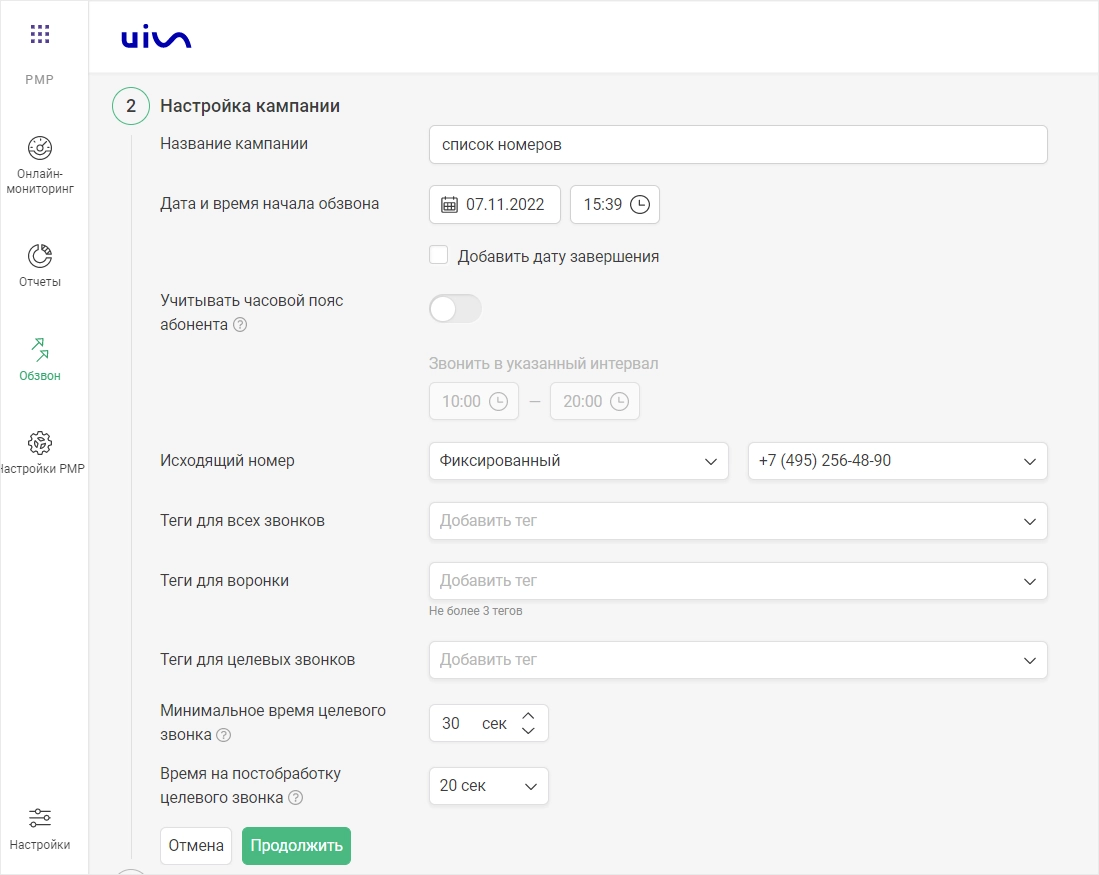
Task: Check Добавить дату завершения checkbox
Action: coord(439,255)
